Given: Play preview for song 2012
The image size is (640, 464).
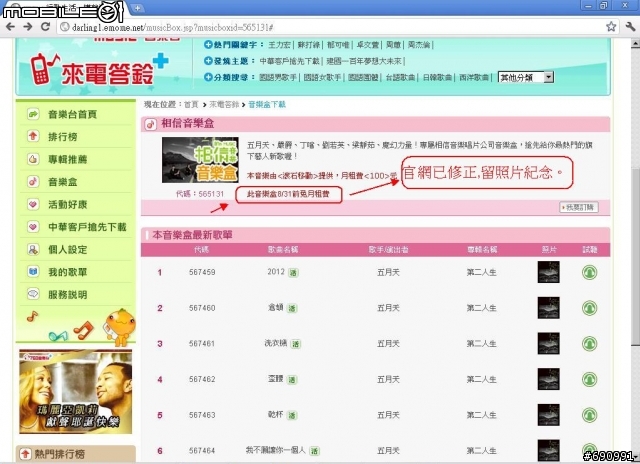Looking at the screenshot, I should (x=589, y=272).
